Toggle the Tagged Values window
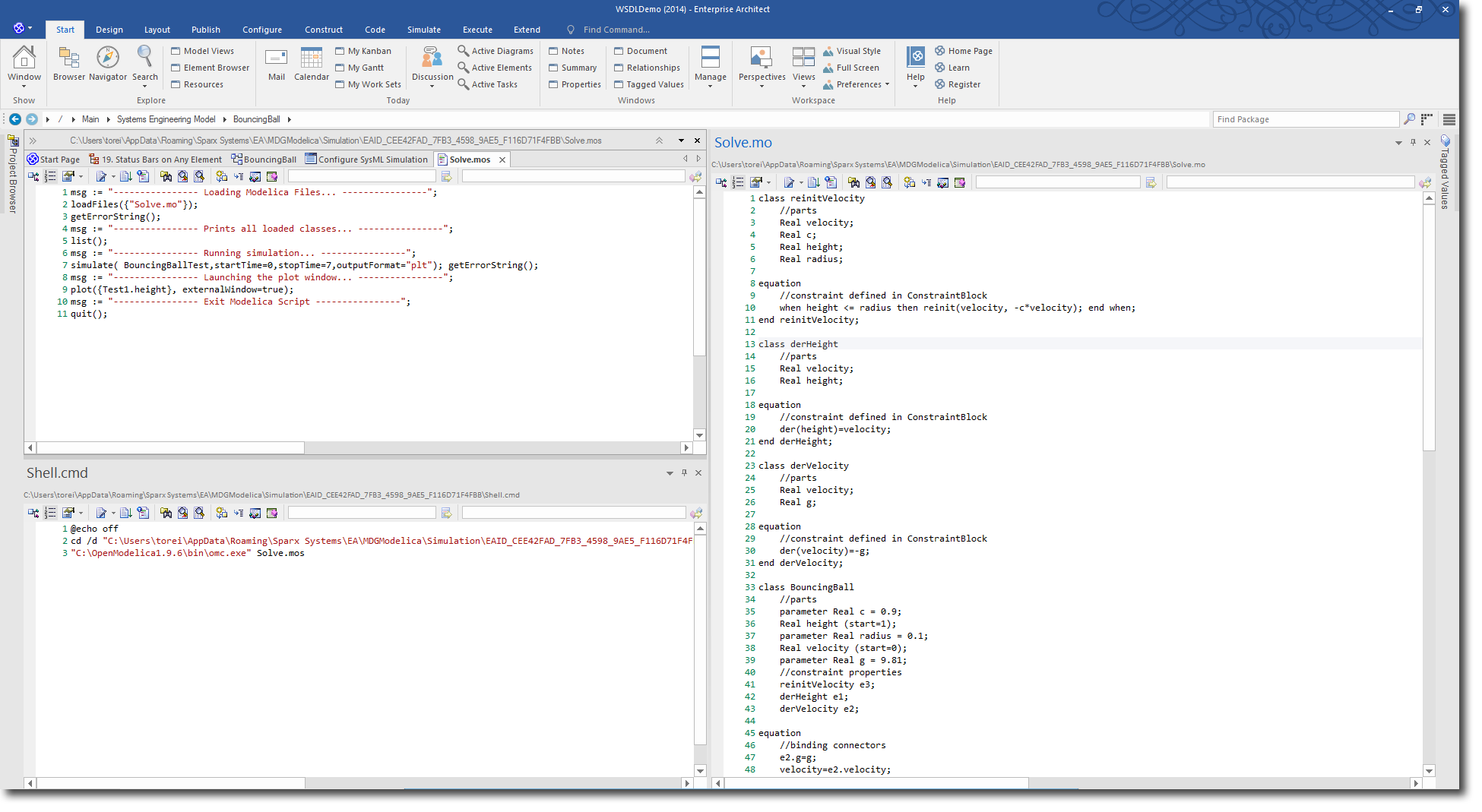Screen dimensions: 1482x812 [648, 84]
